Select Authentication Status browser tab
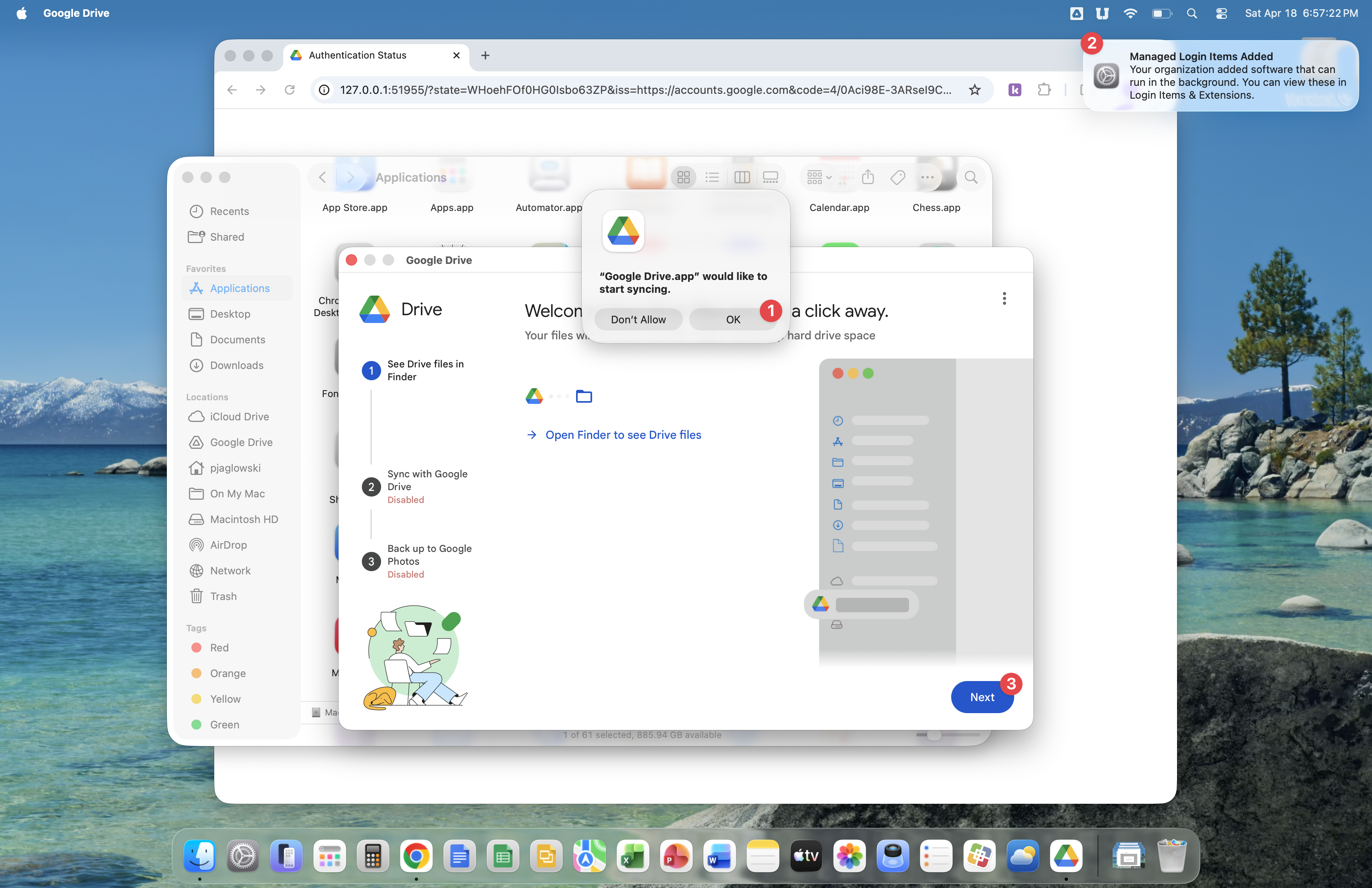This screenshot has height=888, width=1372. [x=357, y=55]
